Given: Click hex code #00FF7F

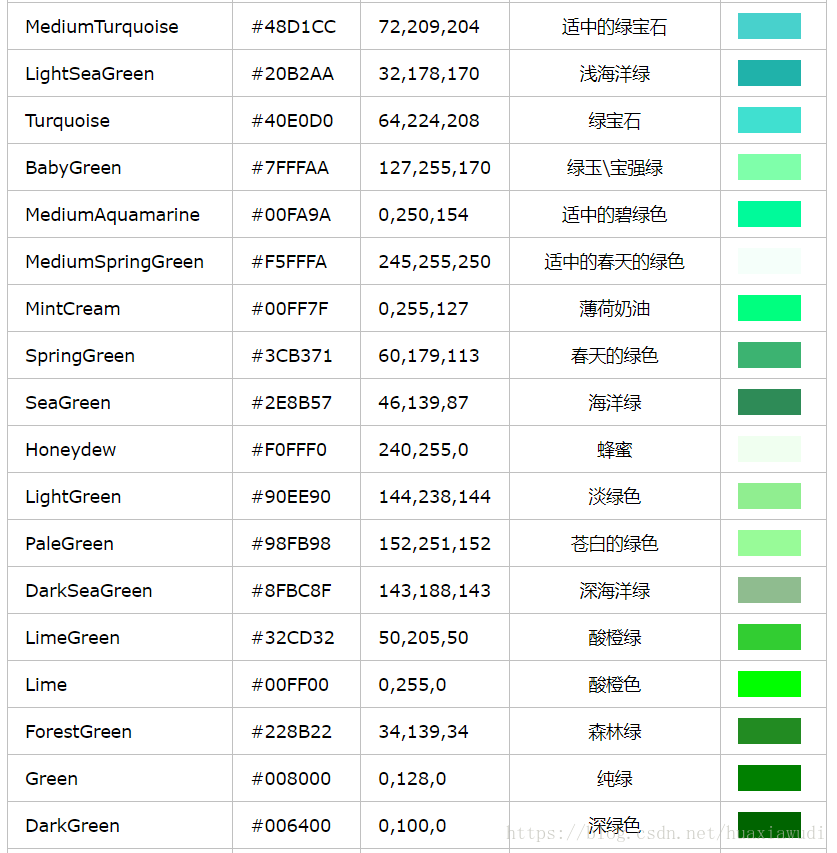Looking at the screenshot, I should pyautogui.click(x=290, y=308).
